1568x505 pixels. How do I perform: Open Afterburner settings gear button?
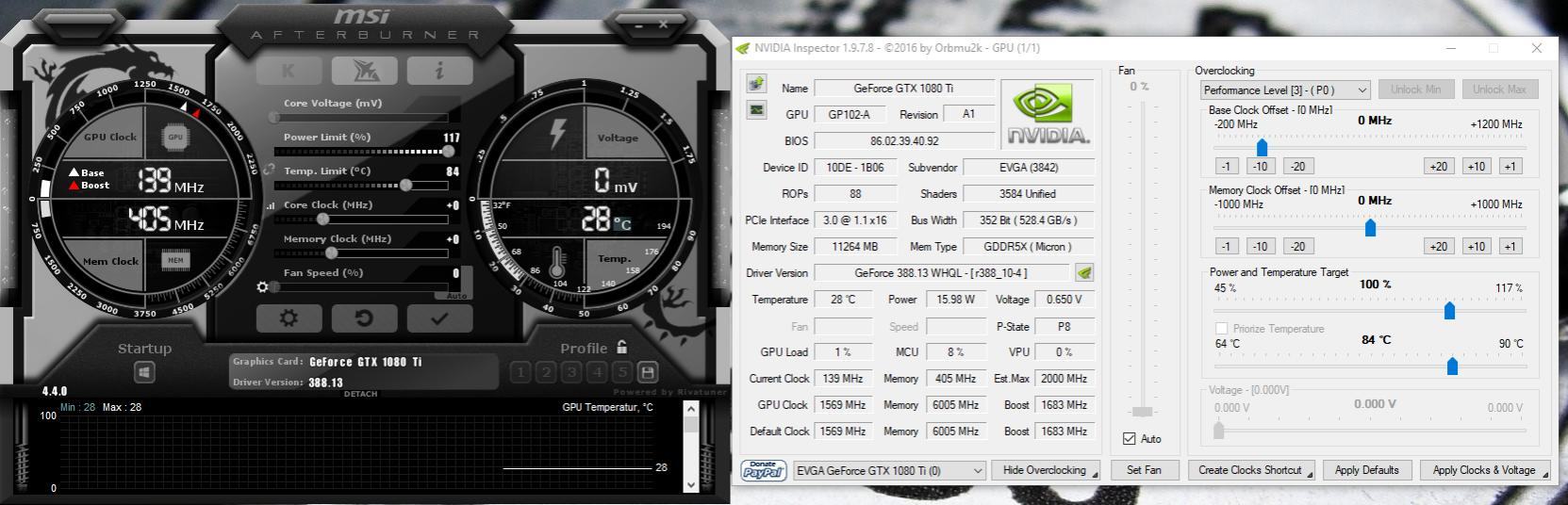[289, 318]
